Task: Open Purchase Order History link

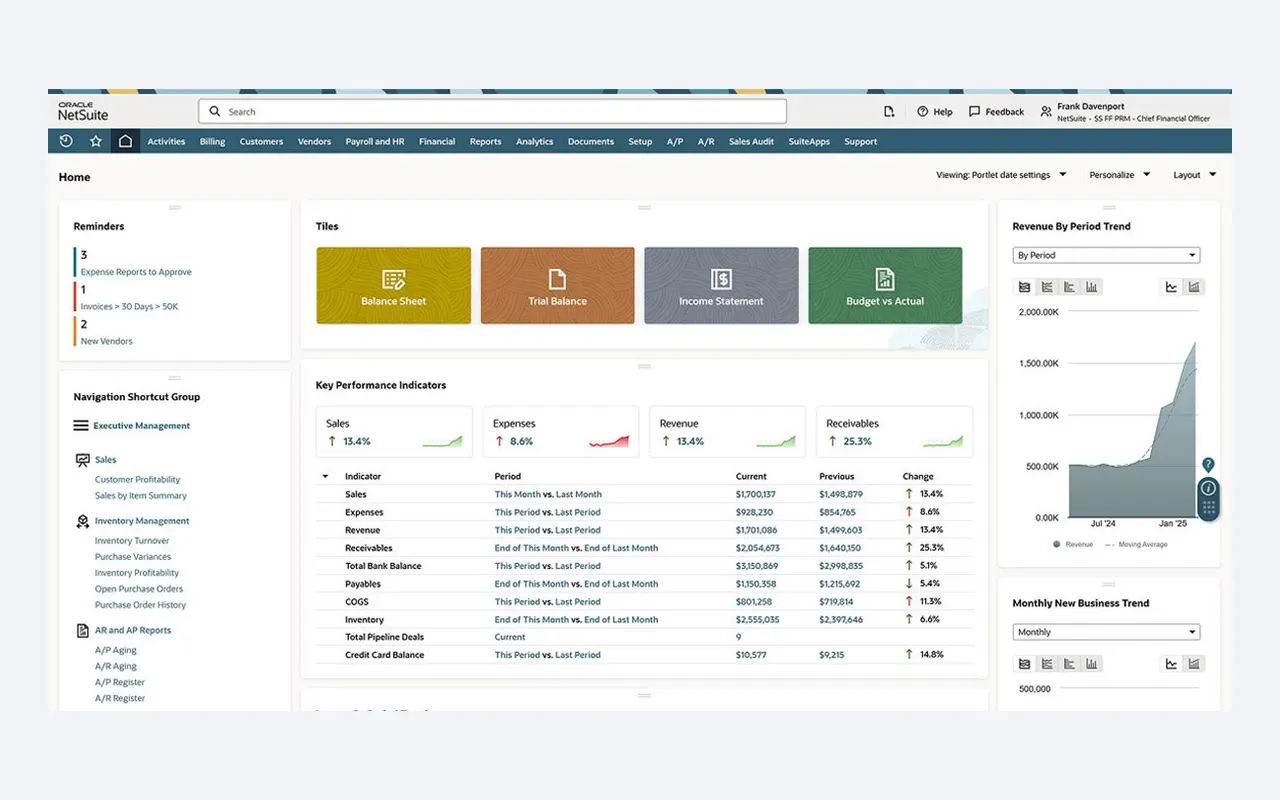Action: point(141,605)
